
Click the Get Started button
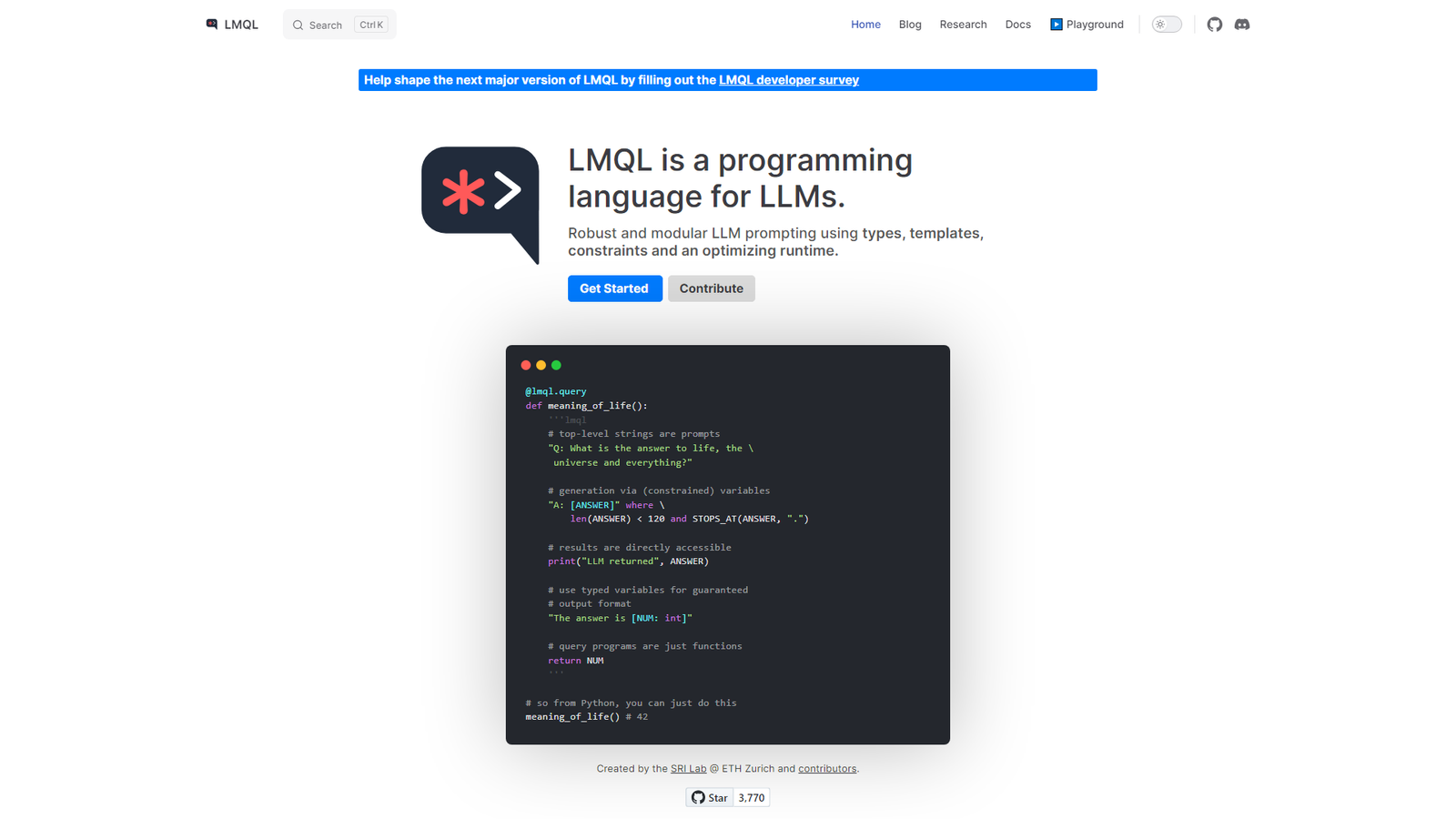[615, 288]
